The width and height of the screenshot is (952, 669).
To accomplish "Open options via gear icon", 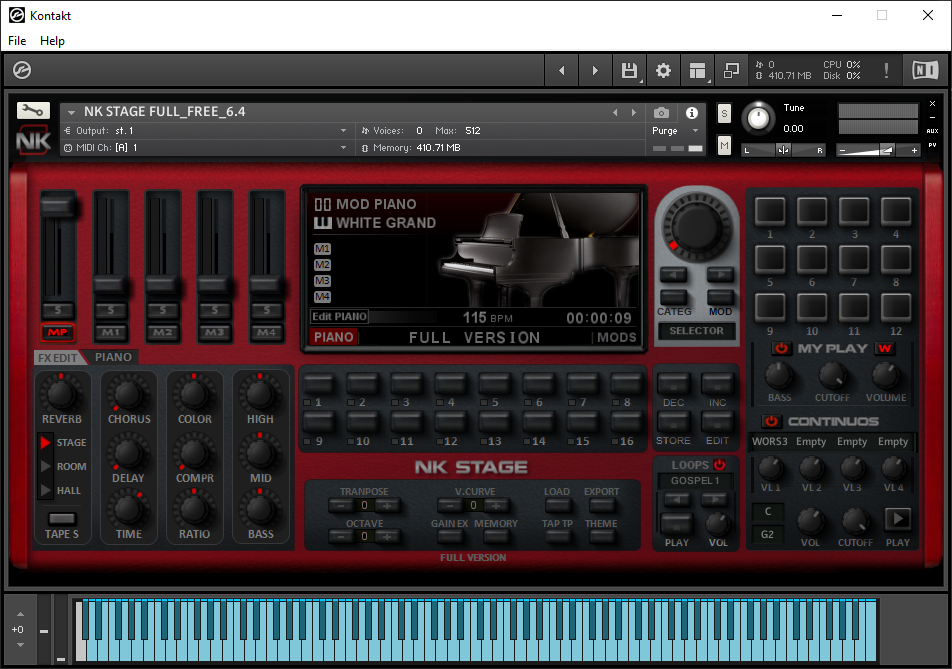I will pyautogui.click(x=663, y=70).
